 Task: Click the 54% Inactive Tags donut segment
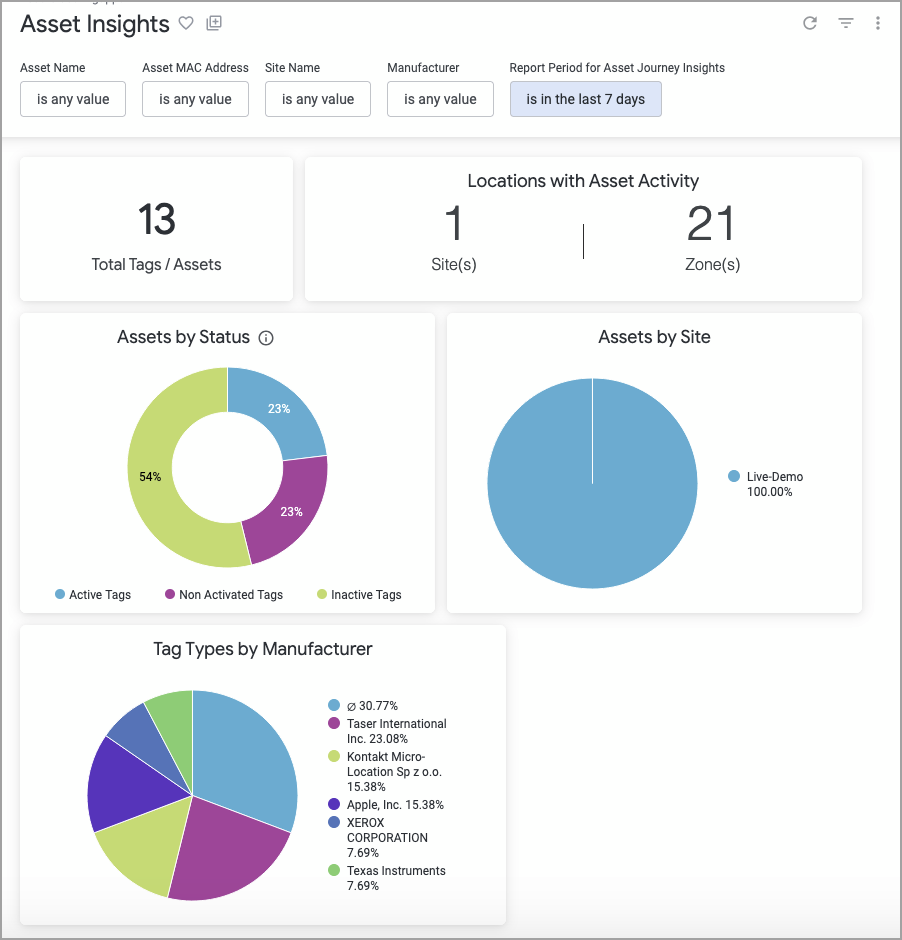[x=150, y=477]
